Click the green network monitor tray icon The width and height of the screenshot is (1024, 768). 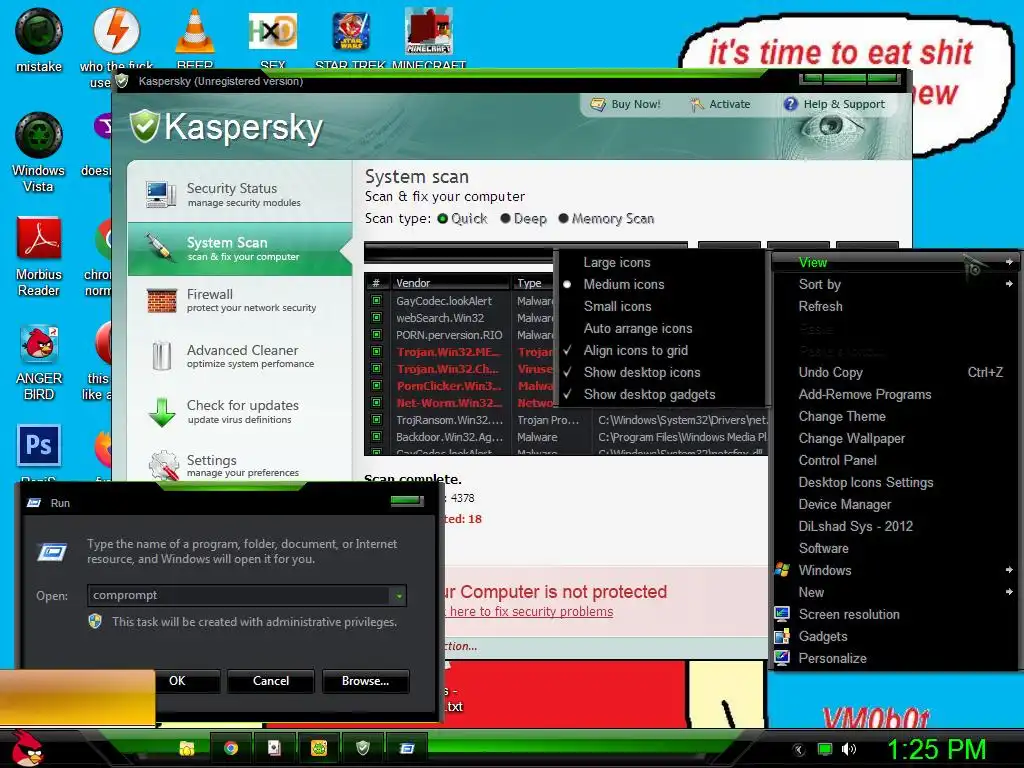click(825, 749)
